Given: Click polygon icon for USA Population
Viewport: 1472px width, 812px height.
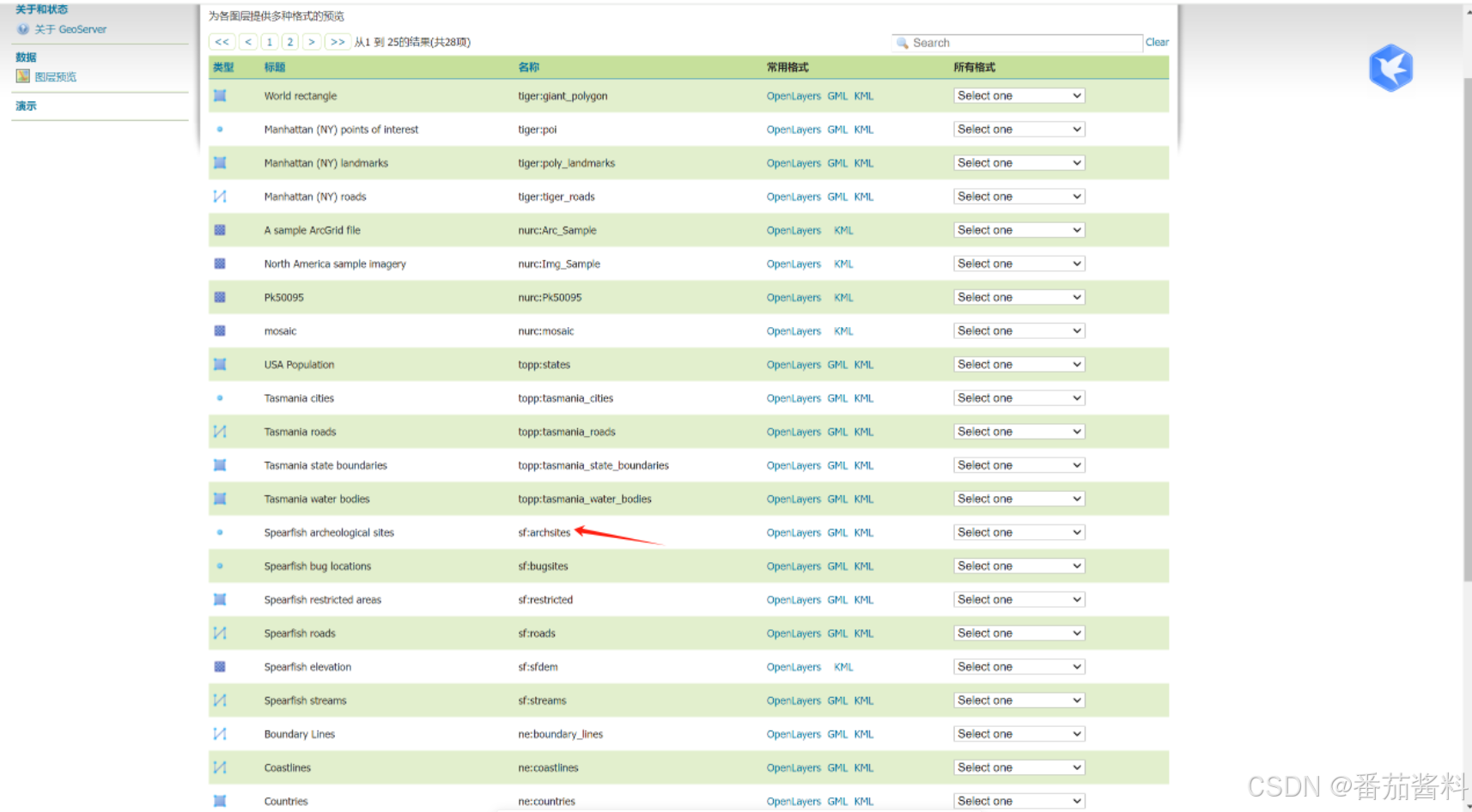Looking at the screenshot, I should coord(220,364).
